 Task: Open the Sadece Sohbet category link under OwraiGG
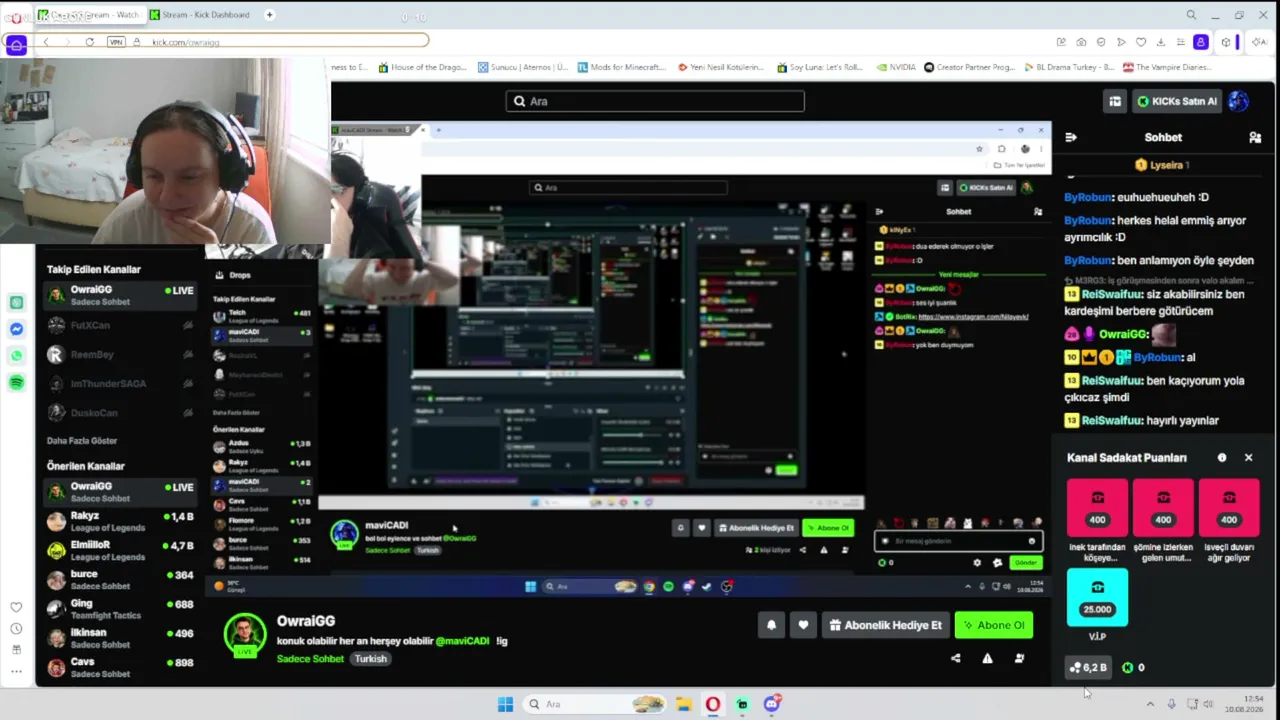310,659
